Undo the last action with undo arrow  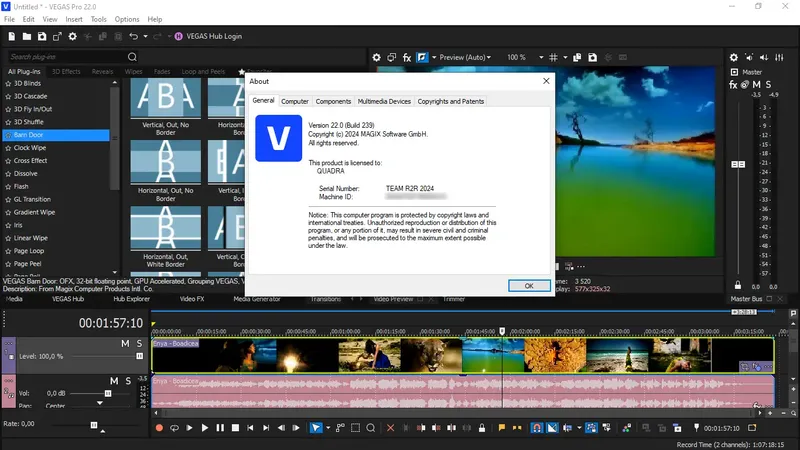[x=134, y=36]
